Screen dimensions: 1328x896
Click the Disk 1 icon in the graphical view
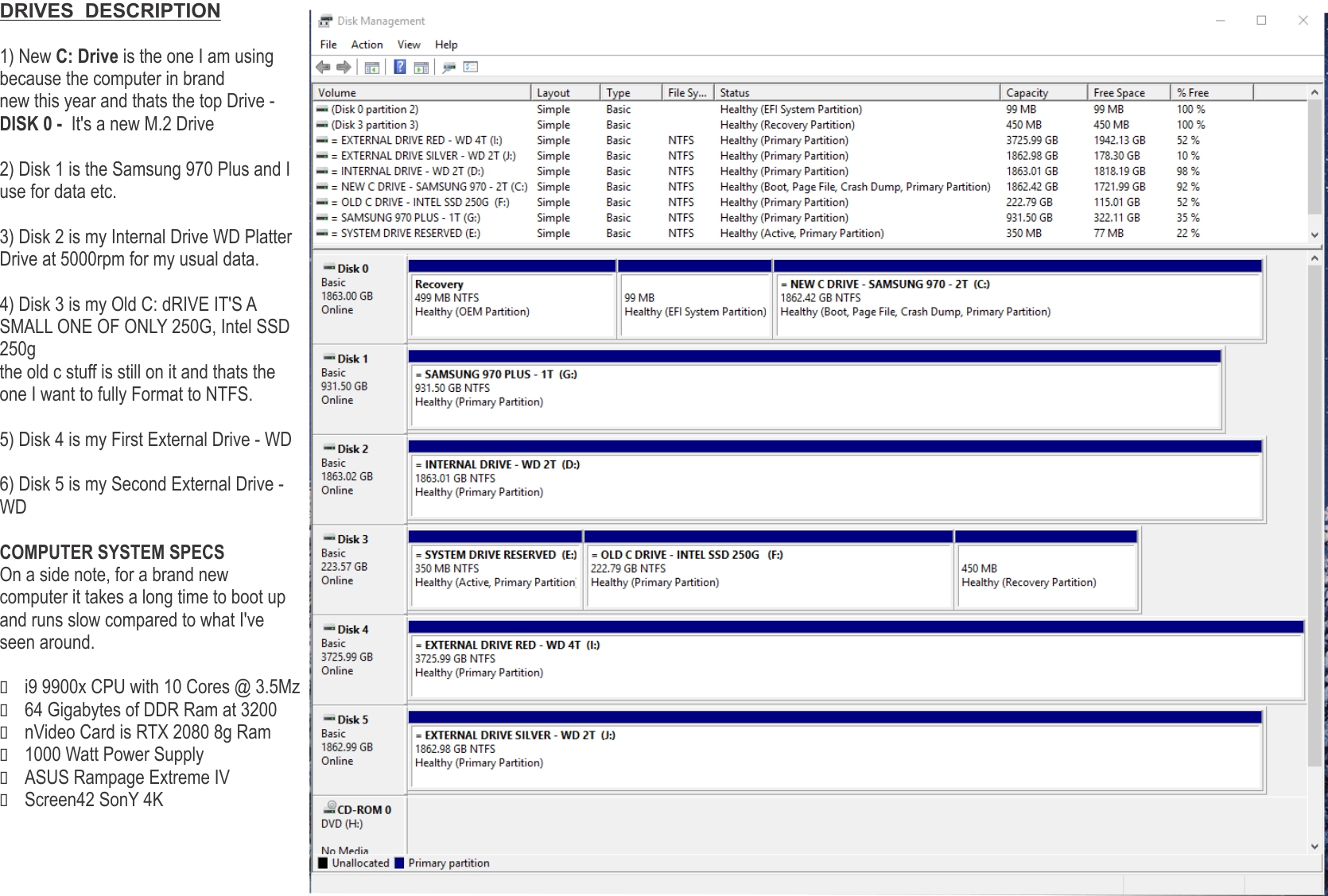tap(328, 359)
